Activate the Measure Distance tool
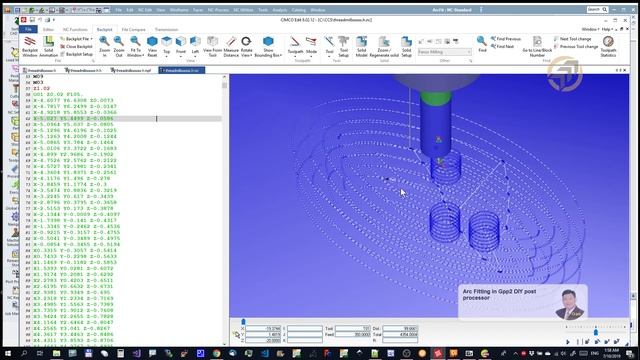 tap(231, 46)
